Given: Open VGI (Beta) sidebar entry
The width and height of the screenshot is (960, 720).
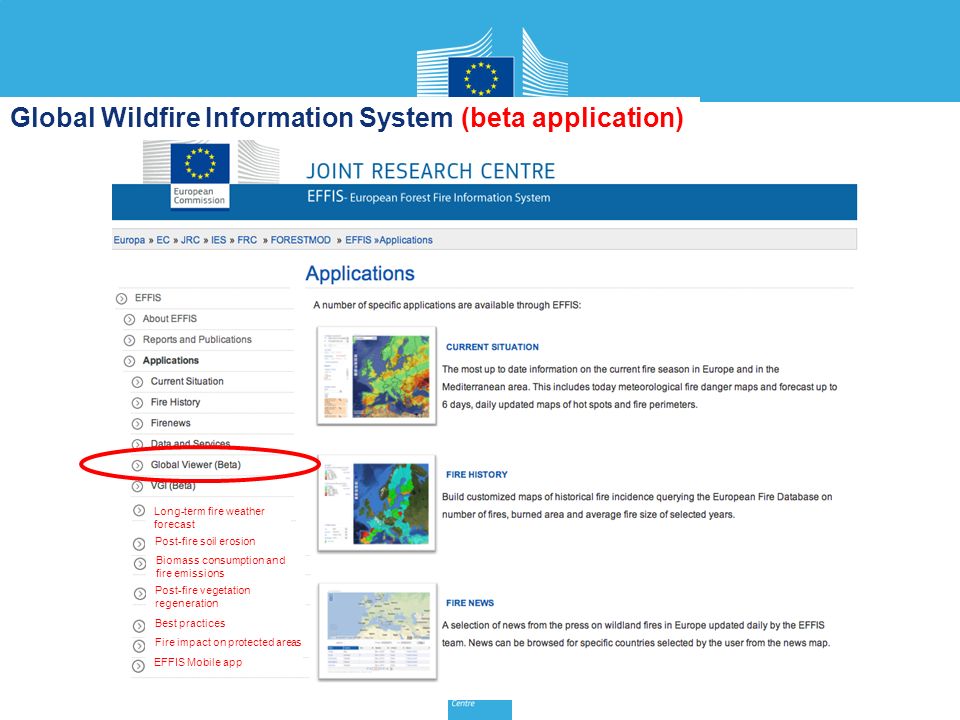Looking at the screenshot, I should coord(173,486).
